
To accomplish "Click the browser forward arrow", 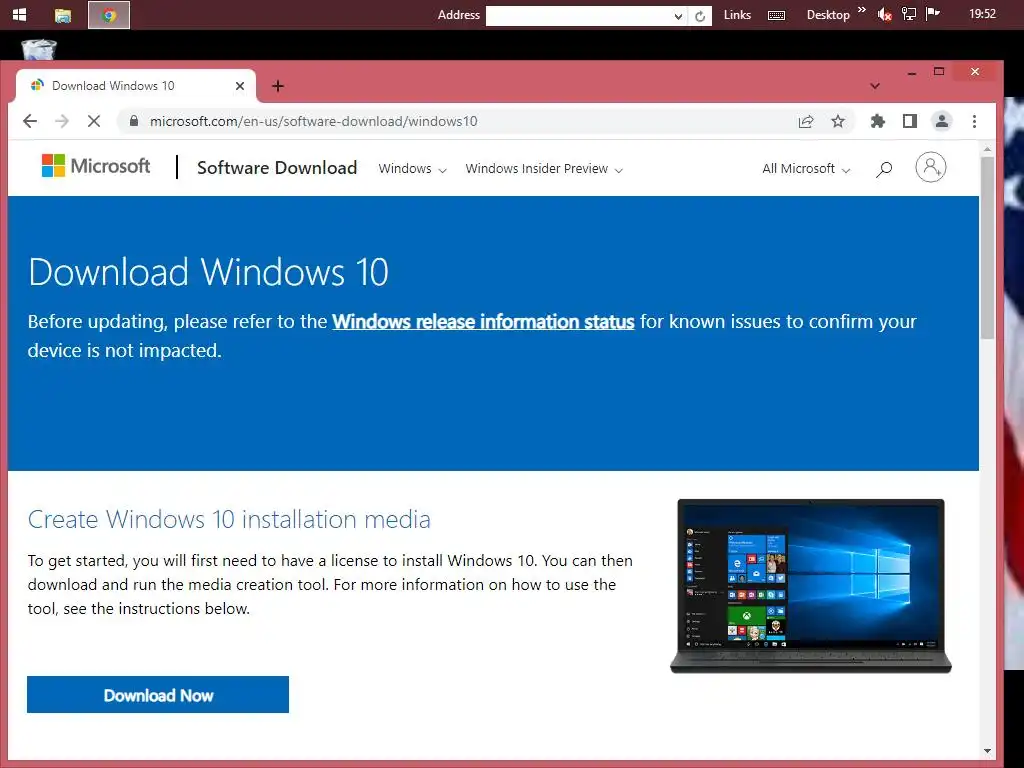I will [61, 121].
